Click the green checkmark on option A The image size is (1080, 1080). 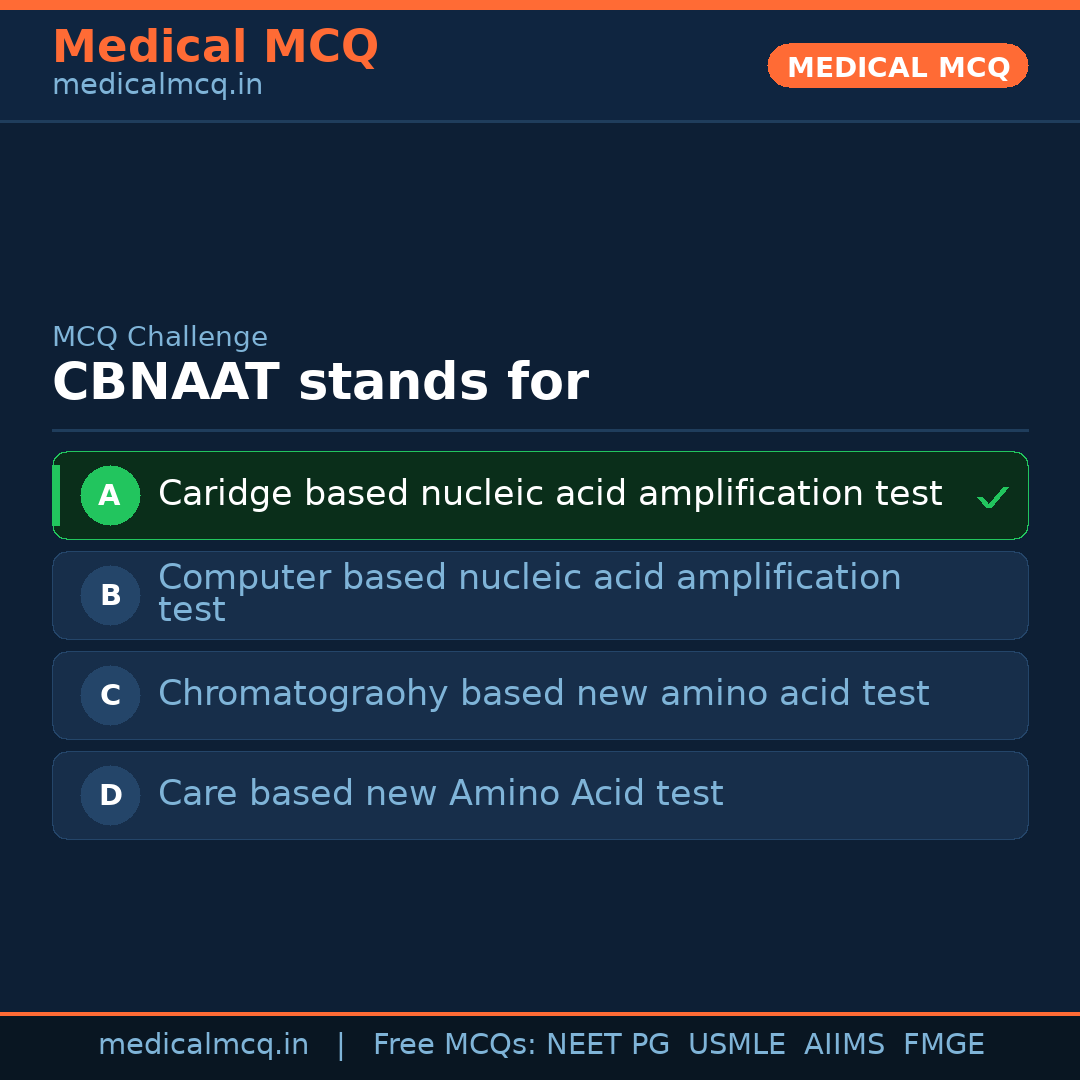pyautogui.click(x=992, y=497)
